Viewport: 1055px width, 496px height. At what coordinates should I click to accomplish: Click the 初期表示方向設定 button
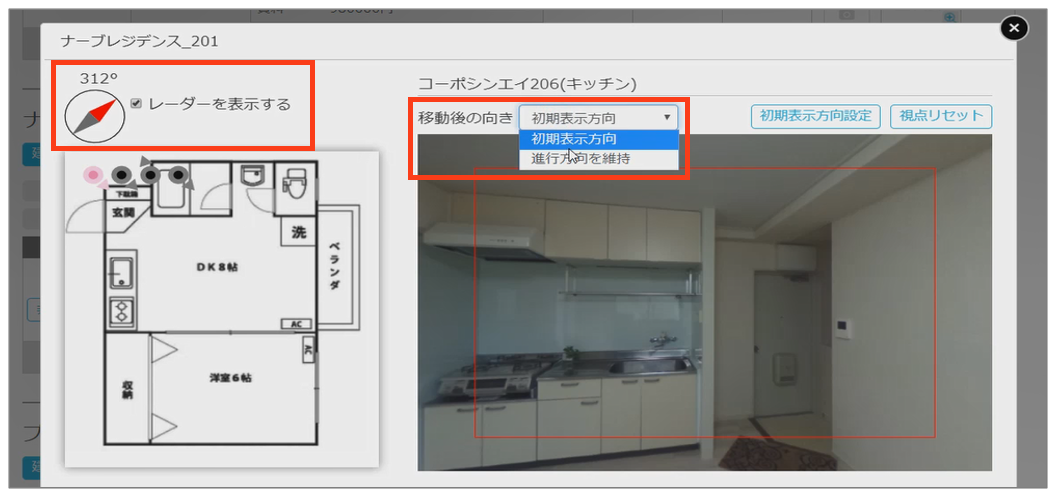point(815,116)
